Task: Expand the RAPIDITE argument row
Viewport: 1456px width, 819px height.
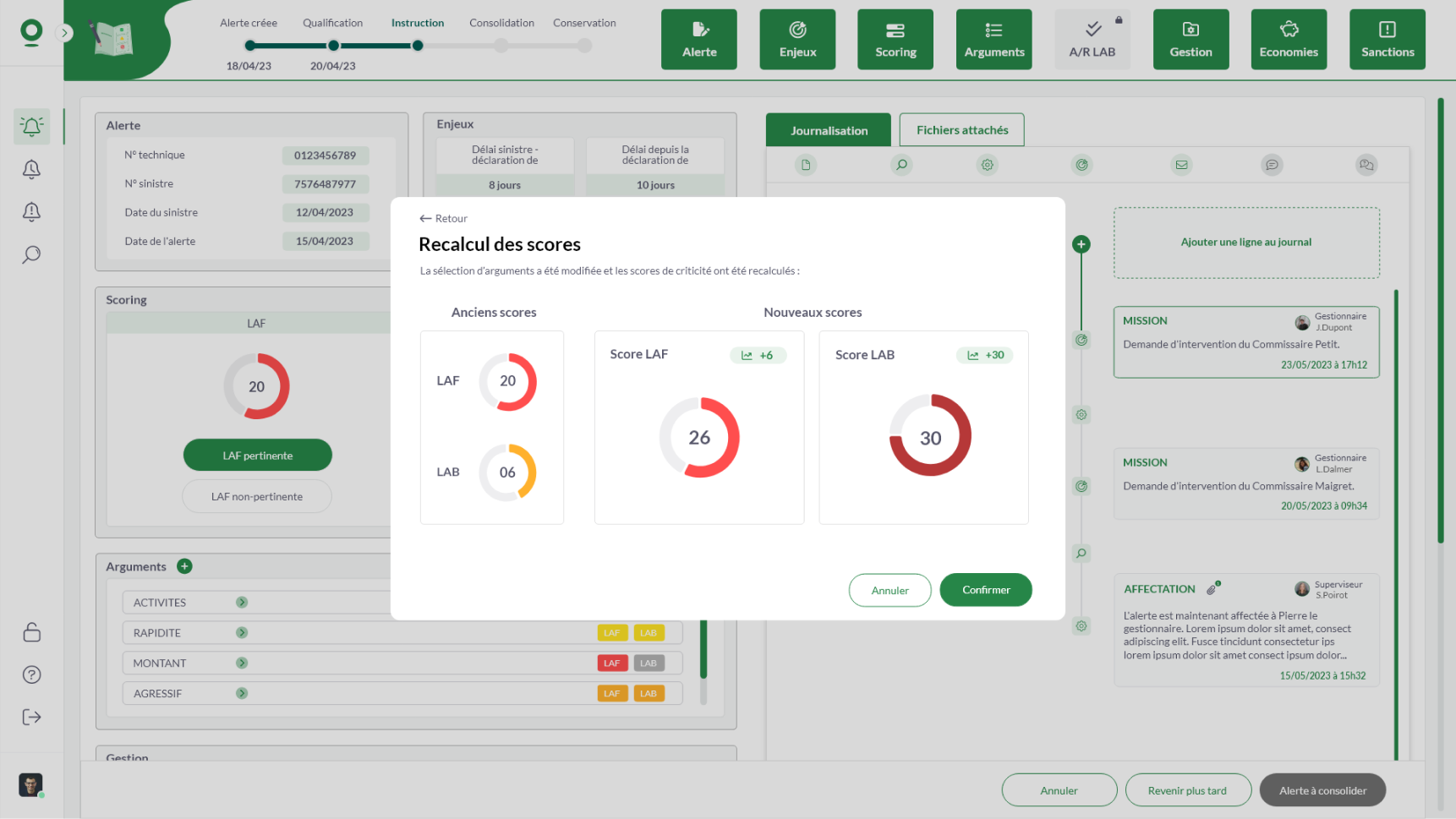Action: click(x=242, y=633)
